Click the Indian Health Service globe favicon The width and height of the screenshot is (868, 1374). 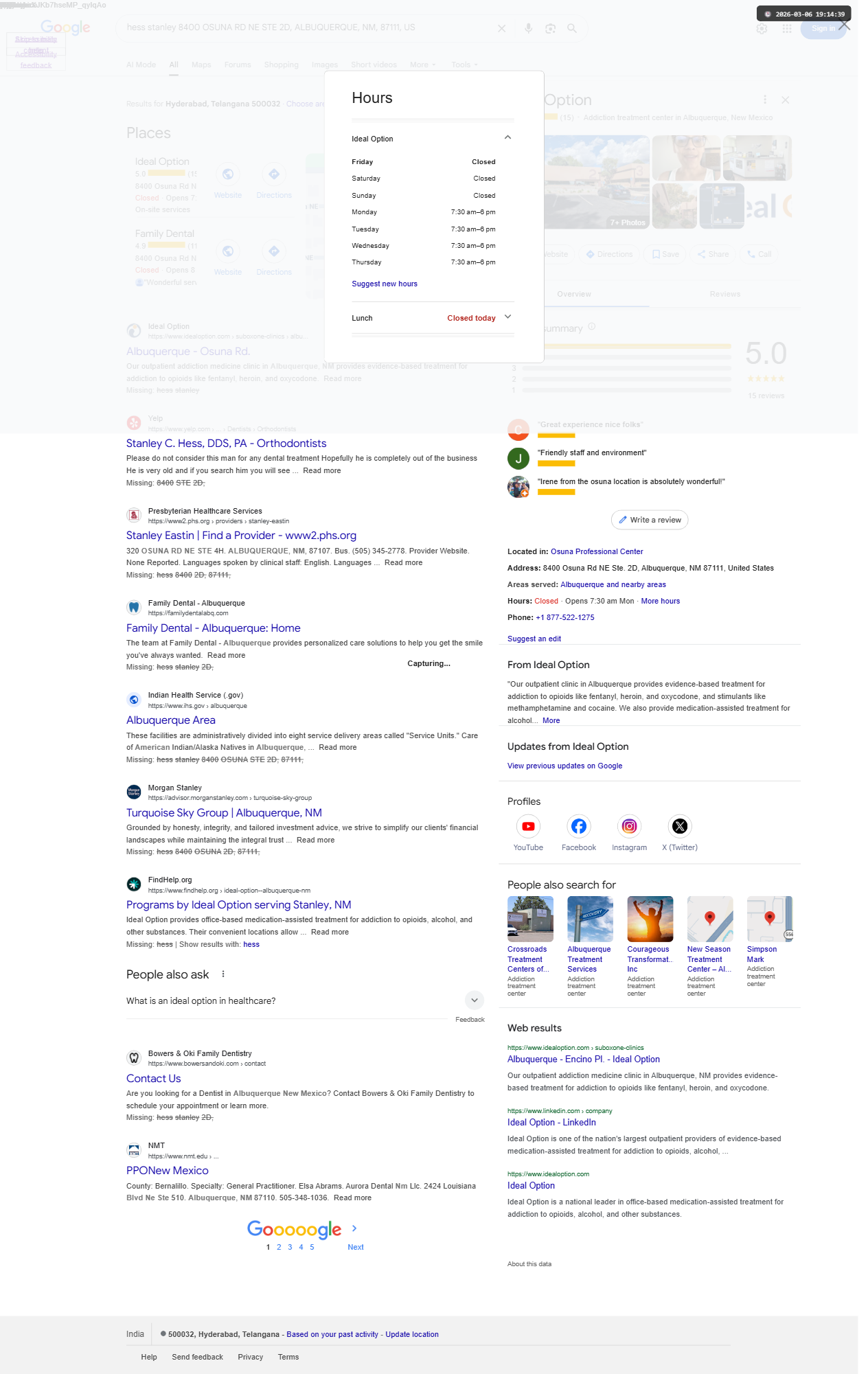(134, 699)
